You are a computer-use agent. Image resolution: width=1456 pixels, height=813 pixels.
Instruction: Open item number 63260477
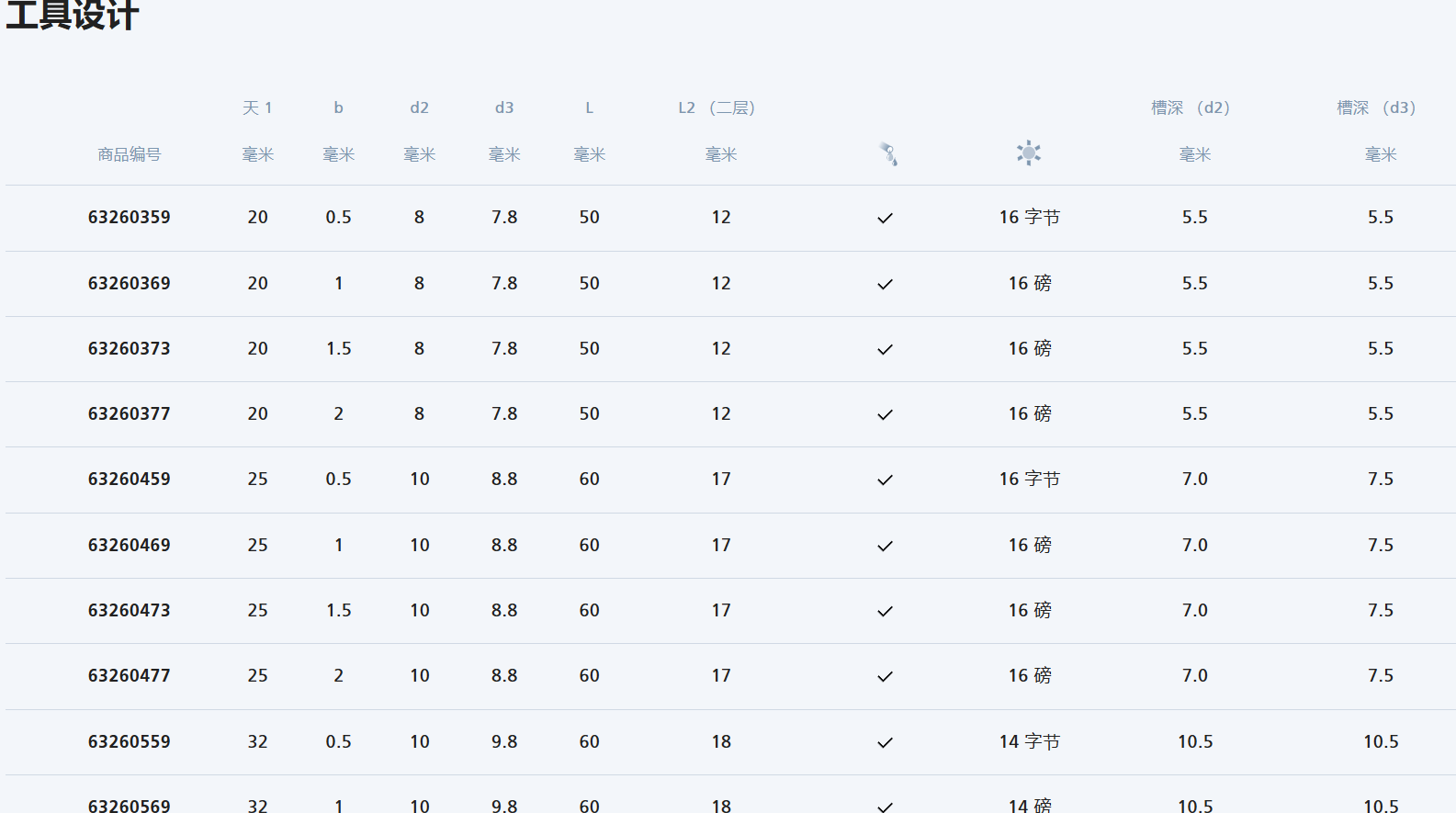click(x=130, y=676)
